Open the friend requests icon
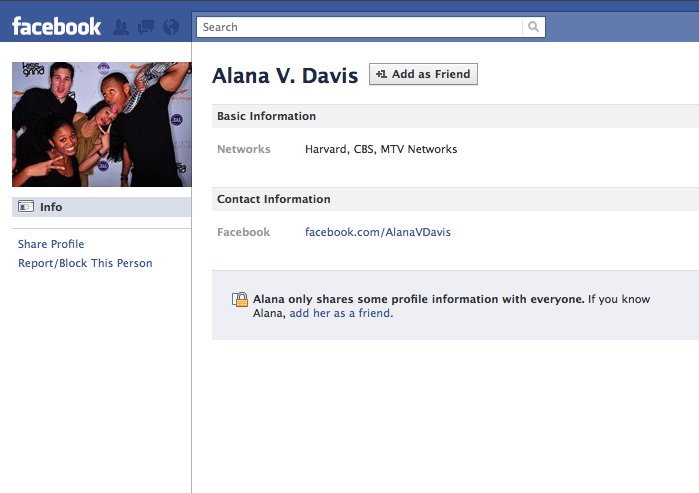The image size is (699, 493). (121, 27)
